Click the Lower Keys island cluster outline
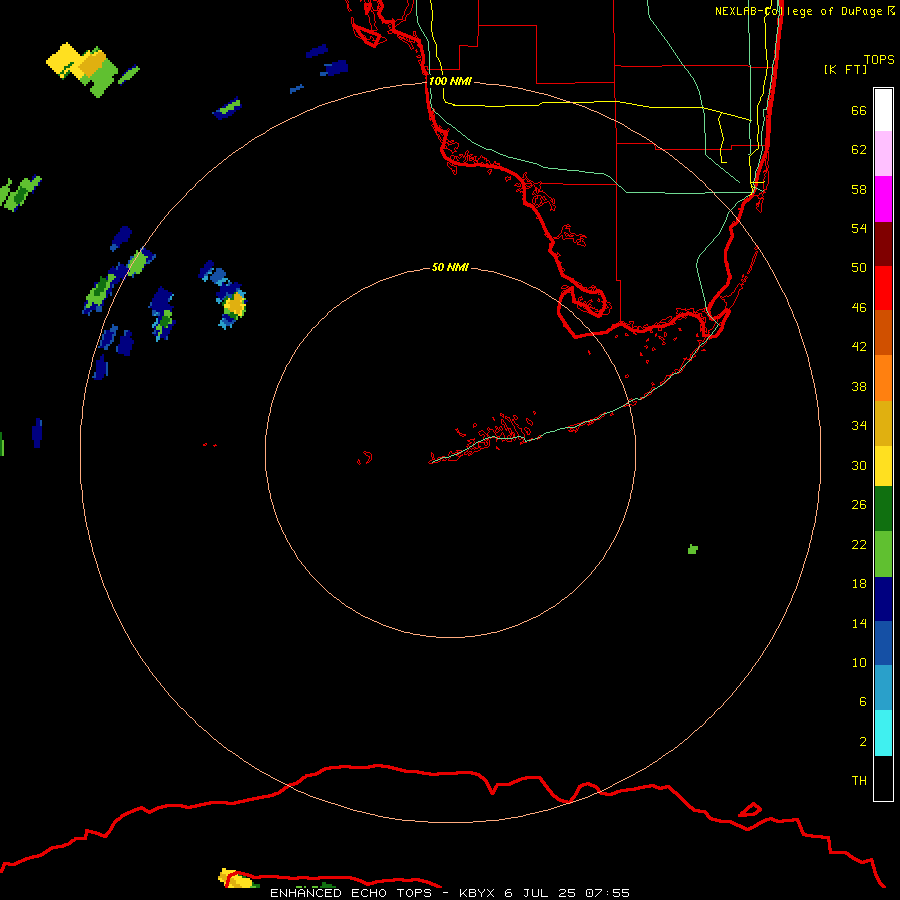Screen dimensions: 900x900 tap(494, 433)
